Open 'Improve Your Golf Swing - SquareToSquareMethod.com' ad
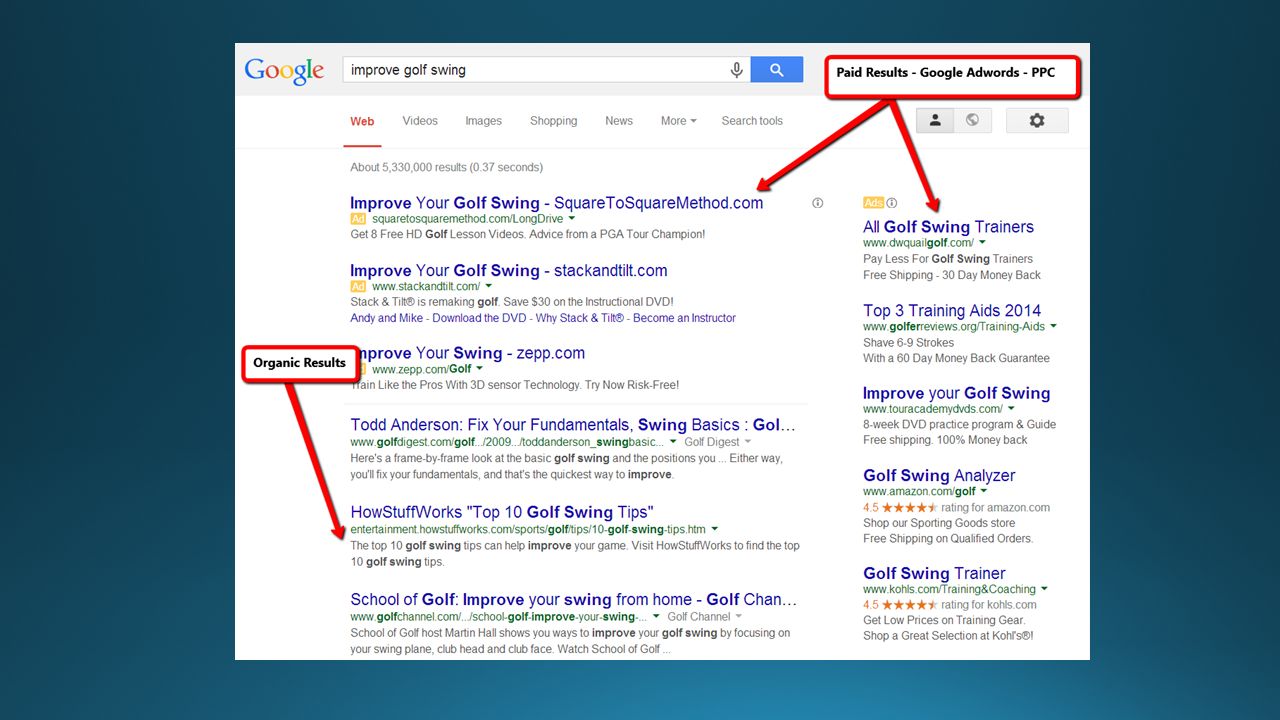 556,203
